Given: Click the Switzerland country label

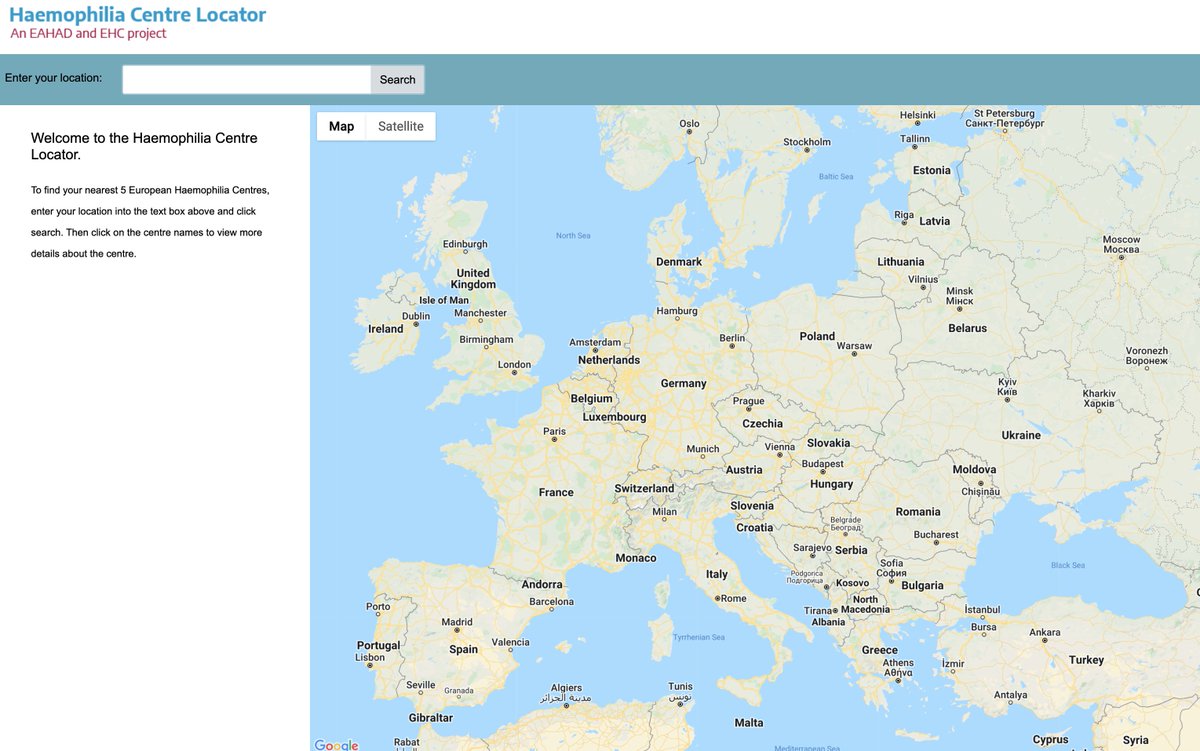Looking at the screenshot, I should point(644,488).
